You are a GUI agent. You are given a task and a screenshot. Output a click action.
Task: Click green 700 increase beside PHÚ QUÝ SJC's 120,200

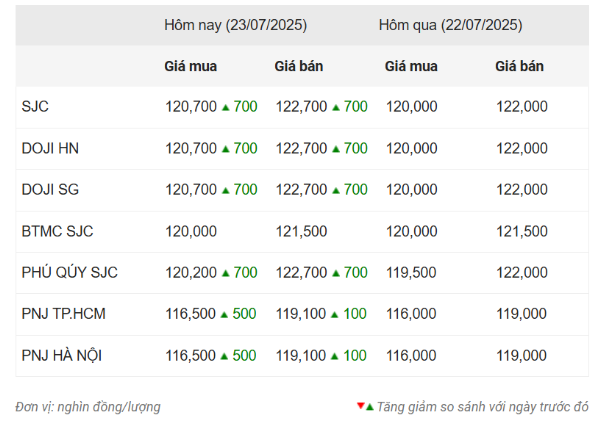pos(245,273)
